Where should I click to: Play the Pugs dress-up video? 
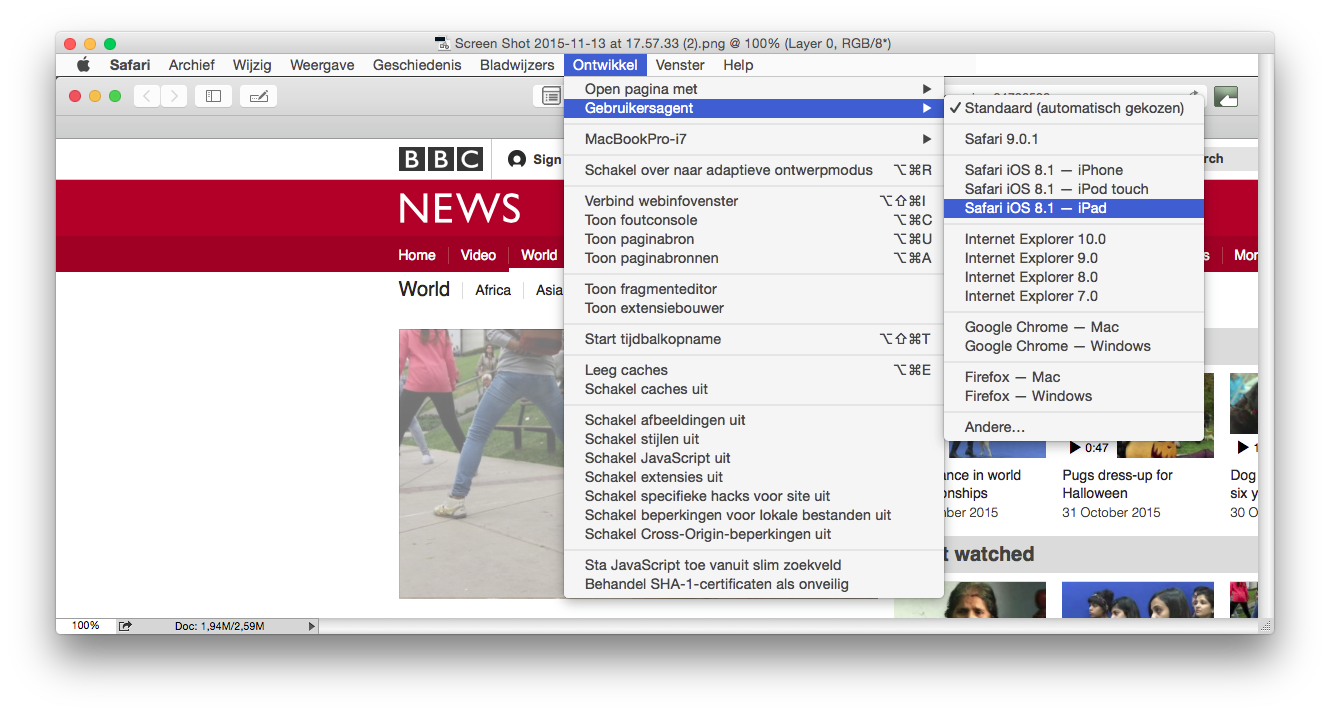click(1075, 448)
